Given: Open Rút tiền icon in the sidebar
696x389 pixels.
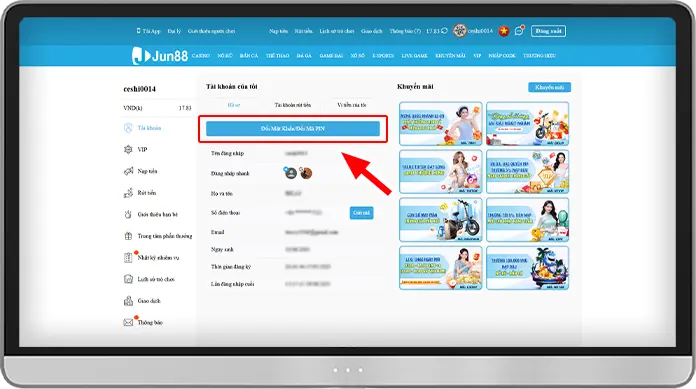Looking at the screenshot, I should coord(128,193).
